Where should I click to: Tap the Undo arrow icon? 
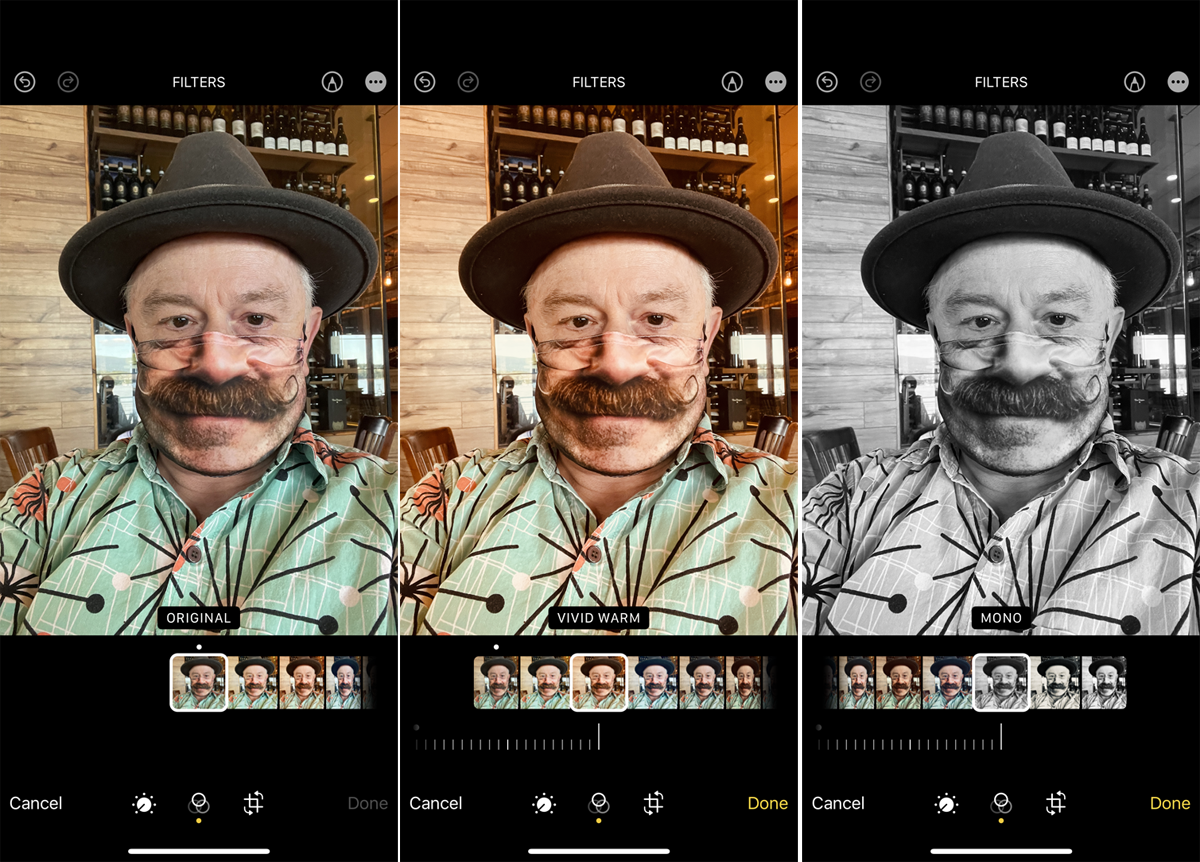[x=25, y=82]
